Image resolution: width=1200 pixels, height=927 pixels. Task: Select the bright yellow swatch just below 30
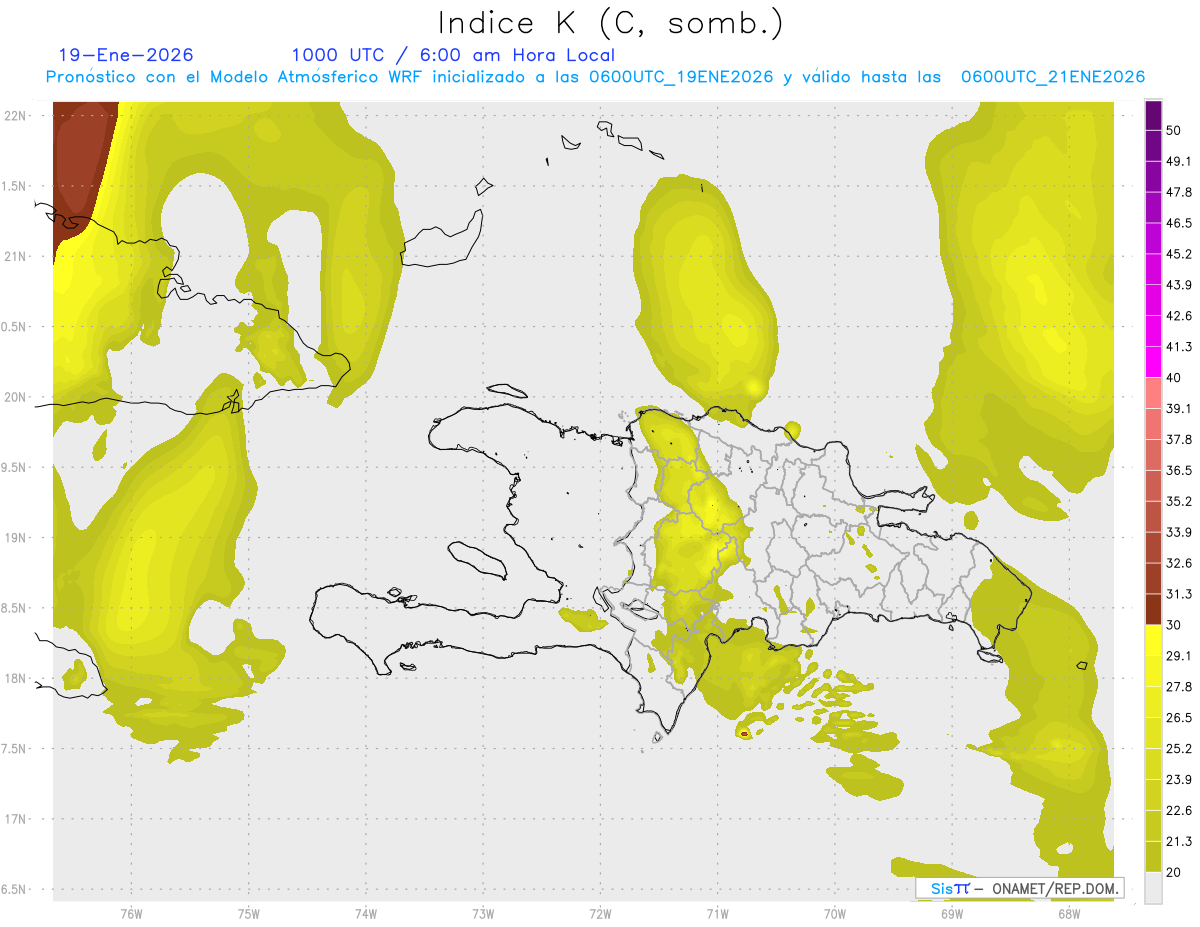1153,640
